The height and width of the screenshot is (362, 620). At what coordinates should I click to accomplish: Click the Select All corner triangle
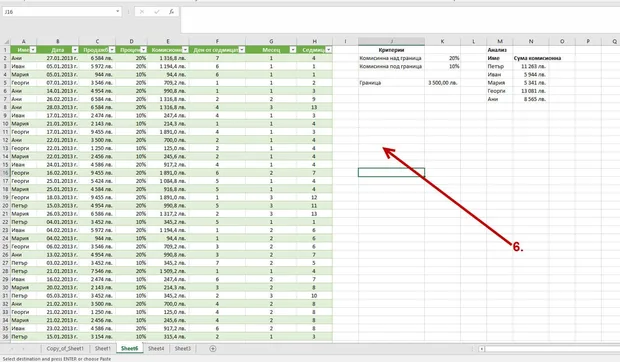click(x=6, y=41)
